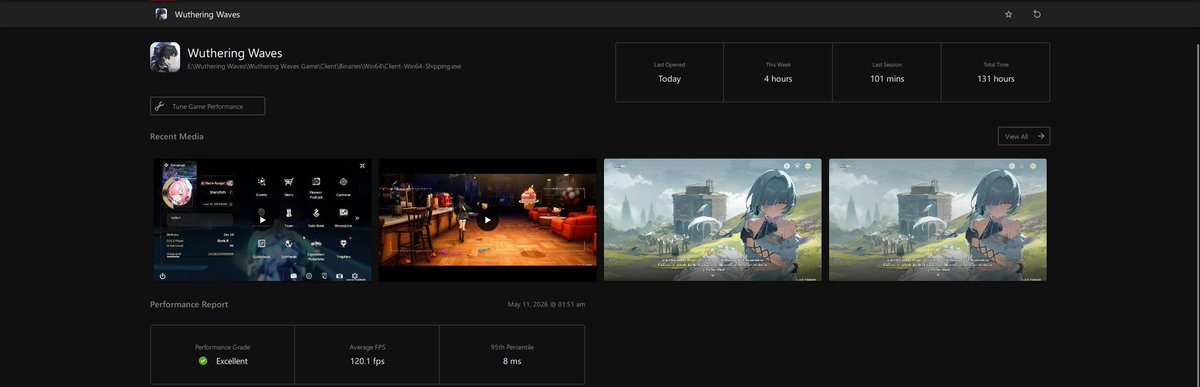1200x387 pixels.
Task: Click the Wuthering Waves icon in title bar
Action: 161,14
